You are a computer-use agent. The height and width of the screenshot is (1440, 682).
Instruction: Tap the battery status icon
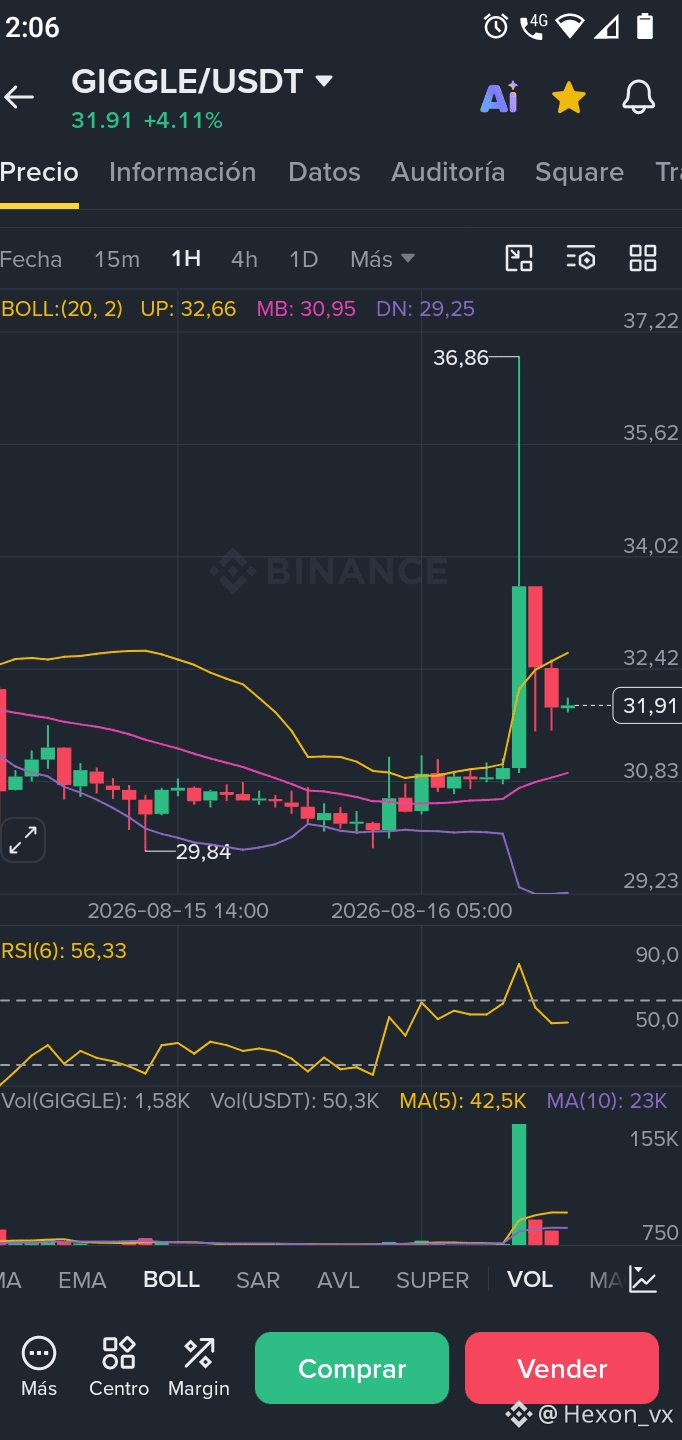pos(645,27)
